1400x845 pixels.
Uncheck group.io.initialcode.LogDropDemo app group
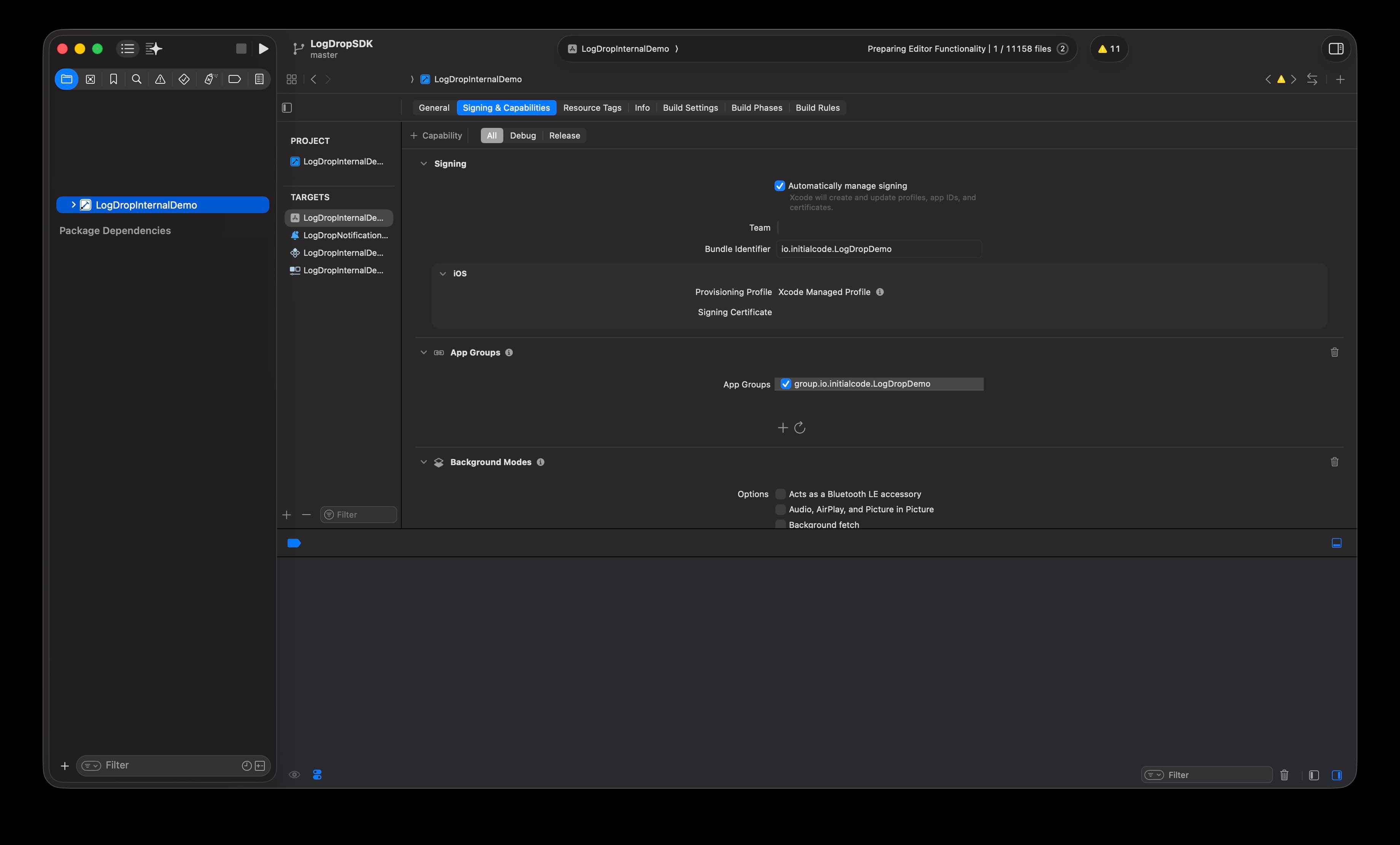785,384
